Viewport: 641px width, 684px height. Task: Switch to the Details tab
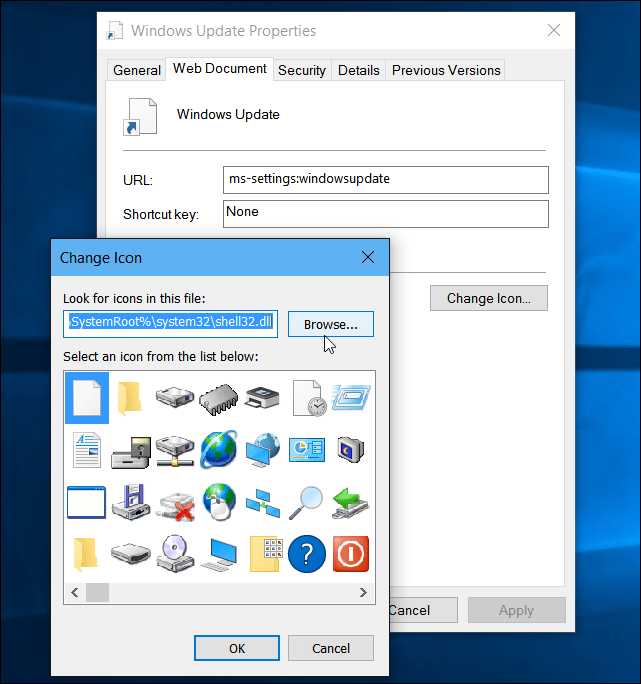pyautogui.click(x=359, y=70)
